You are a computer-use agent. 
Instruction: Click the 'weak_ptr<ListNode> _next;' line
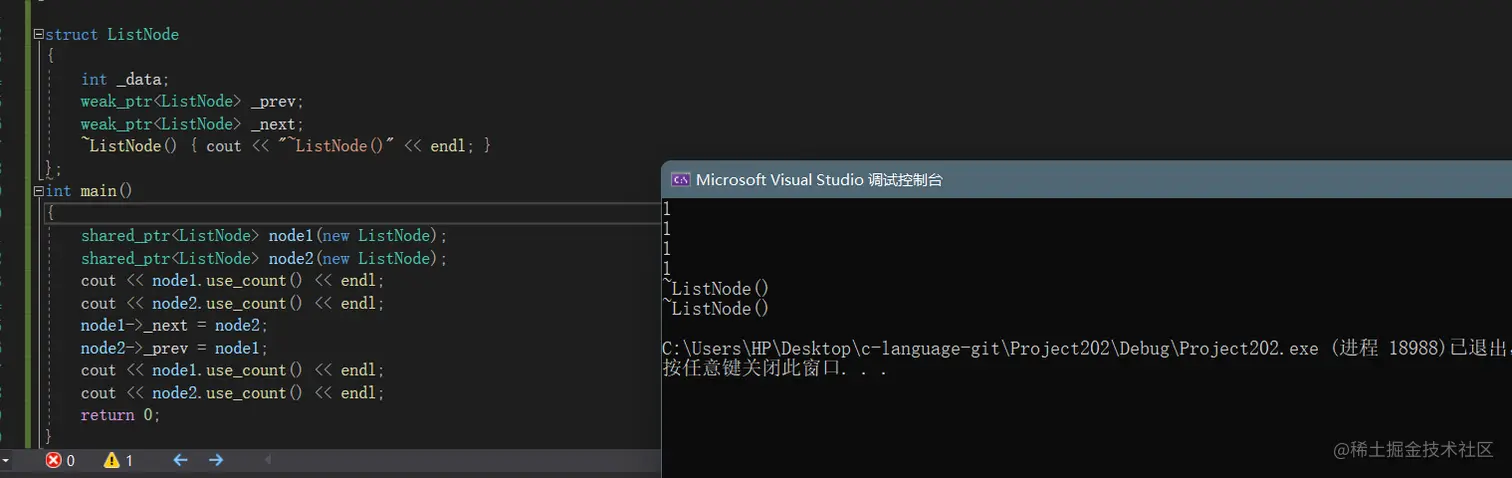[192, 124]
